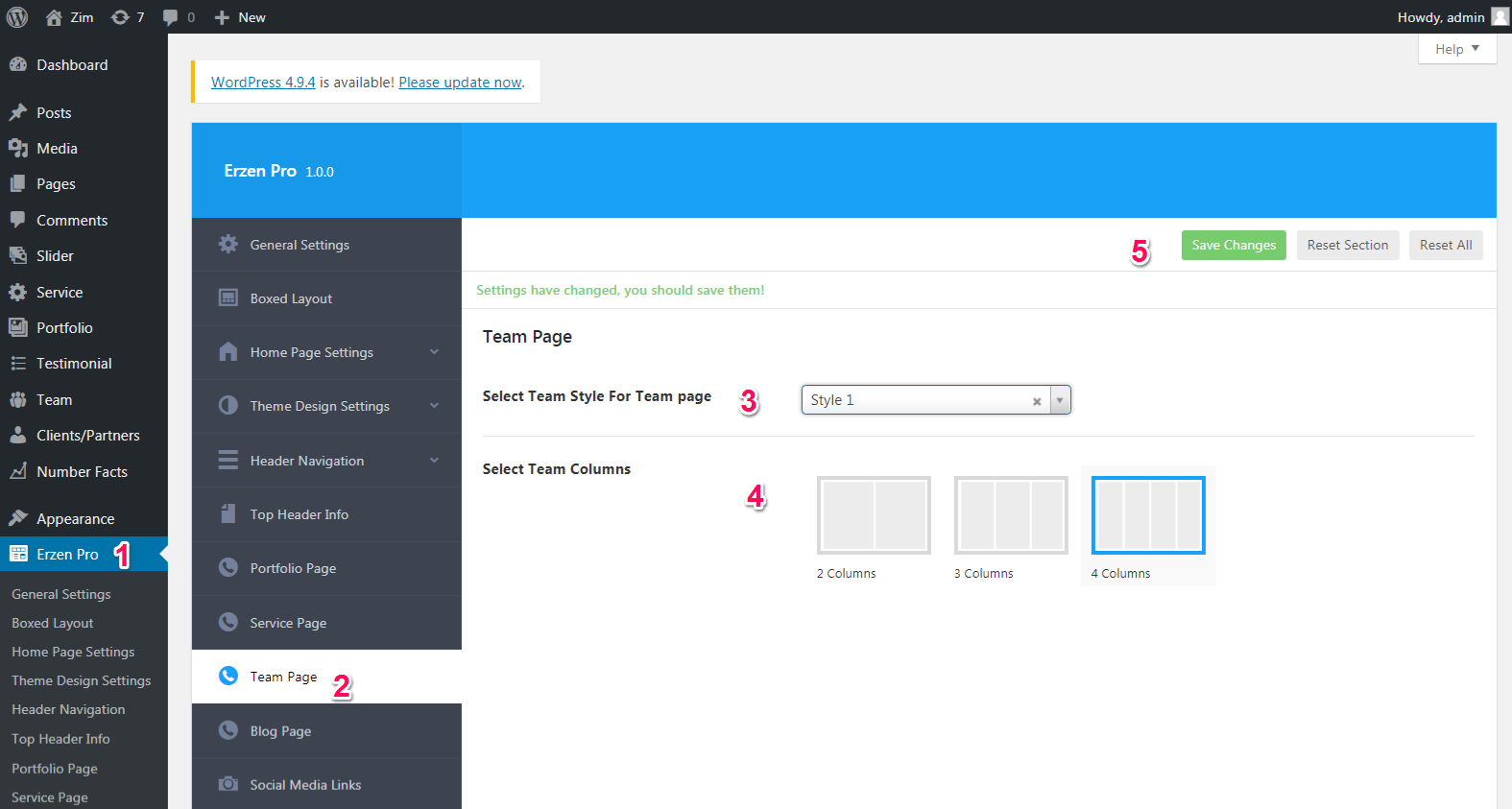
Task: Follow the WordPress 4.9.4 link
Action: pyautogui.click(x=263, y=83)
